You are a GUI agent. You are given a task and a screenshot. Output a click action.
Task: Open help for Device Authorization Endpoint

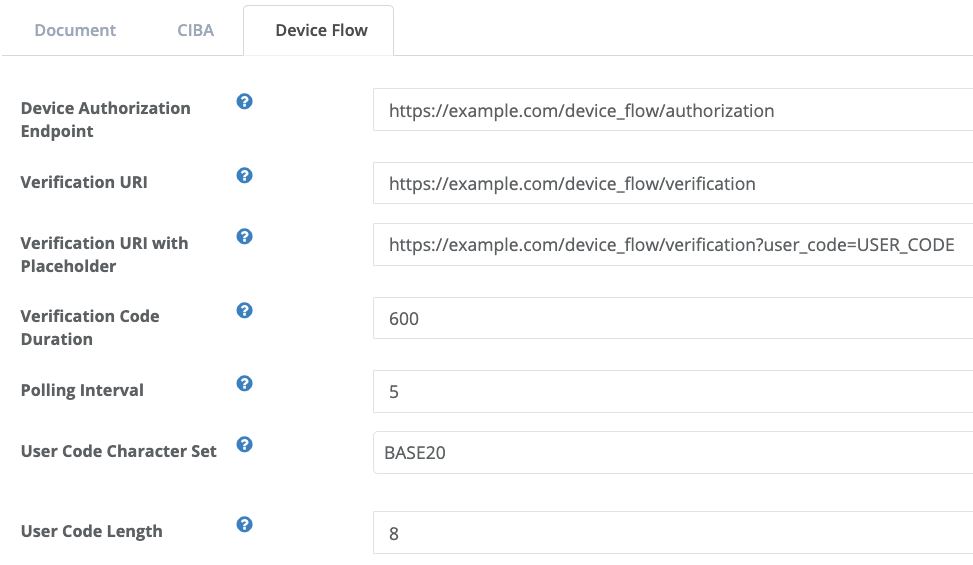click(x=244, y=102)
